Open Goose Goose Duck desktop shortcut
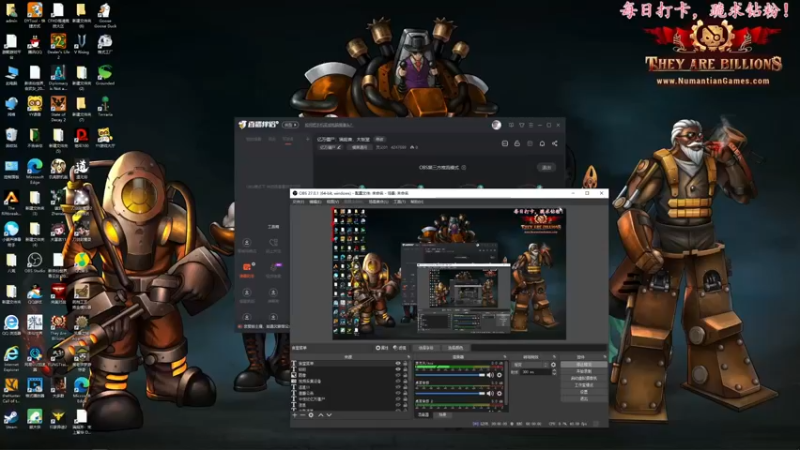 pyautogui.click(x=105, y=15)
